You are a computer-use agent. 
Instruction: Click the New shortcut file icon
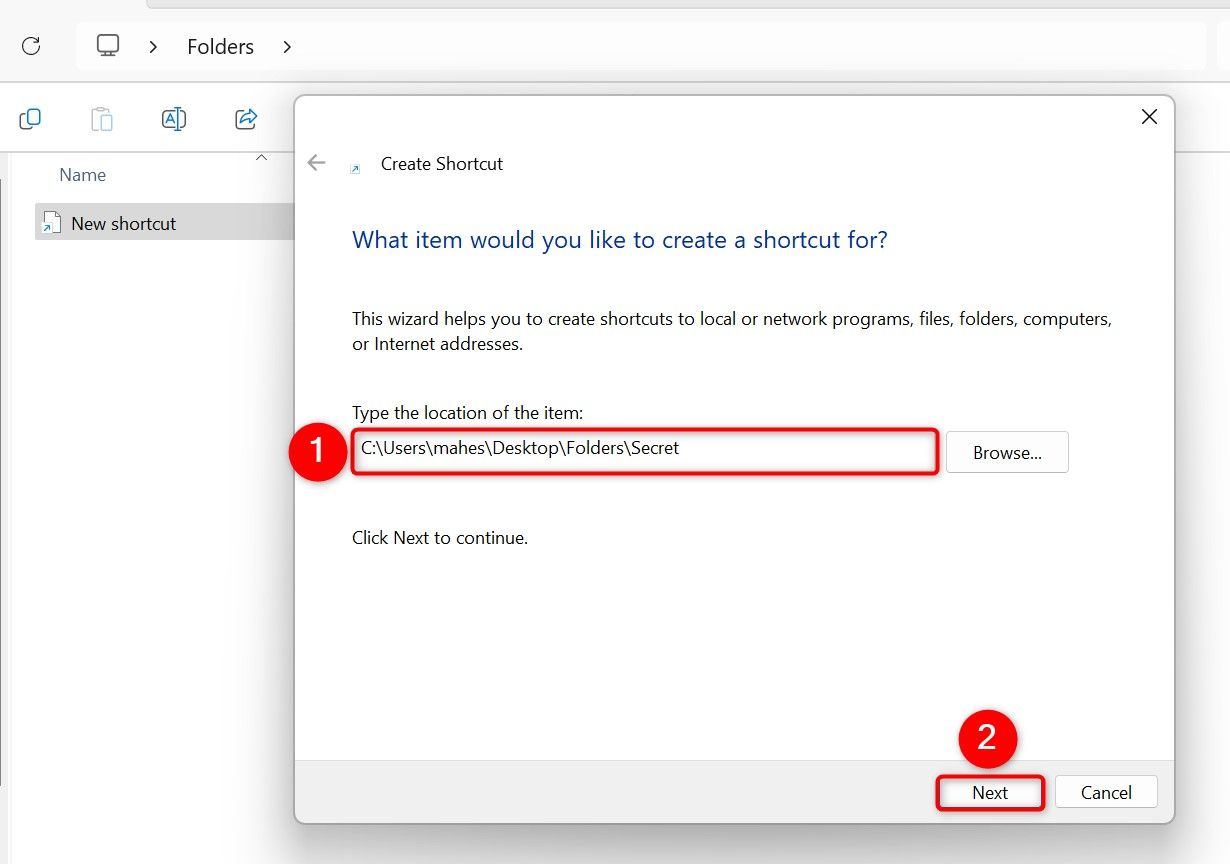point(51,223)
